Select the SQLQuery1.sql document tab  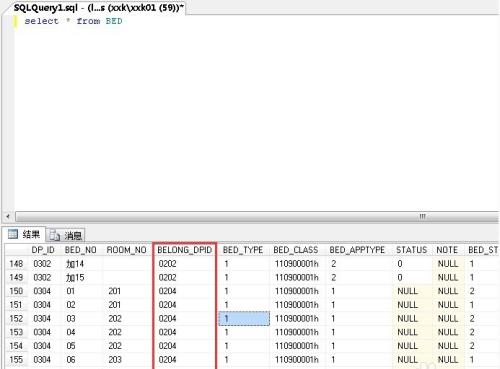click(x=98, y=7)
